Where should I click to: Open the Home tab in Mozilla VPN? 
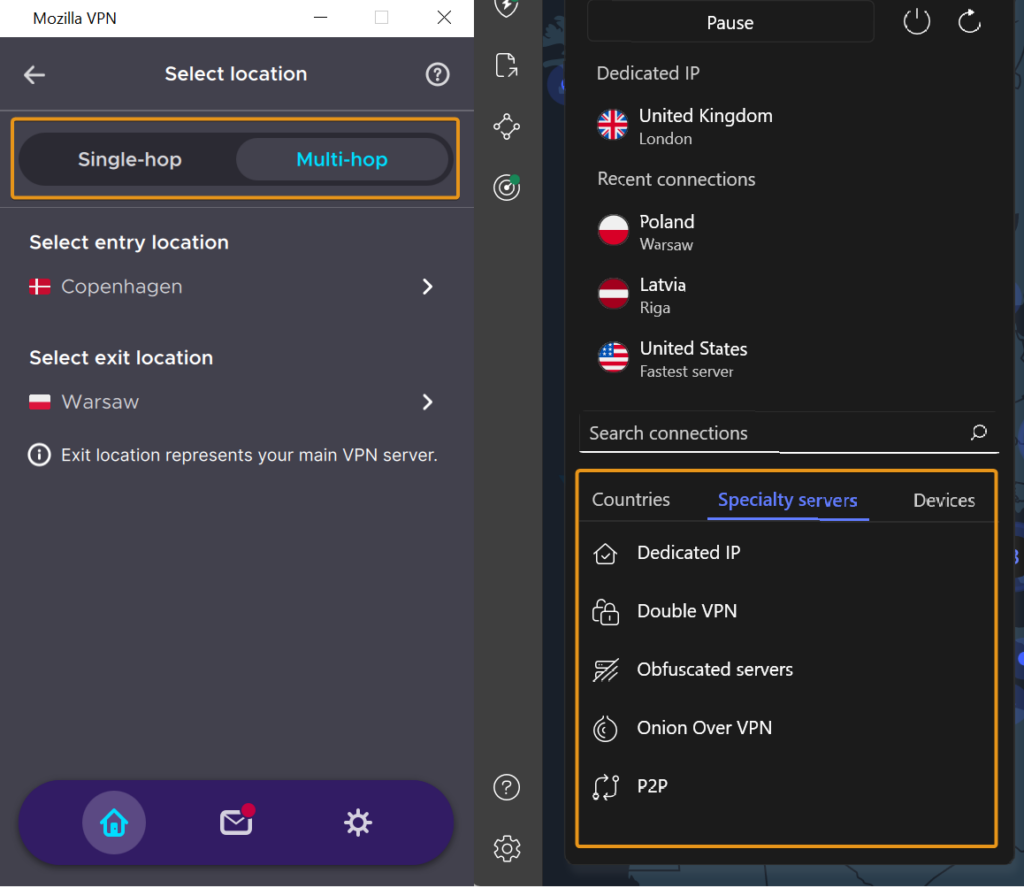(114, 823)
